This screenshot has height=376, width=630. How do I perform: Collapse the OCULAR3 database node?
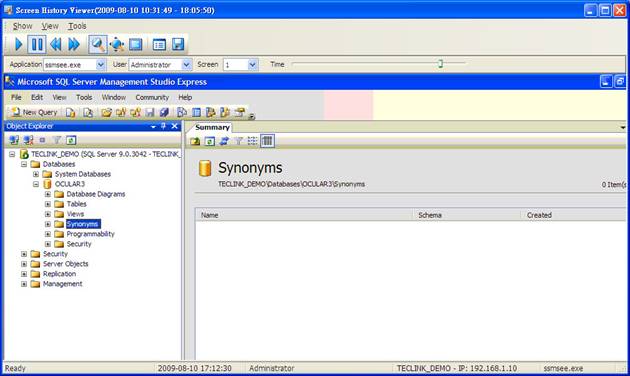36,184
